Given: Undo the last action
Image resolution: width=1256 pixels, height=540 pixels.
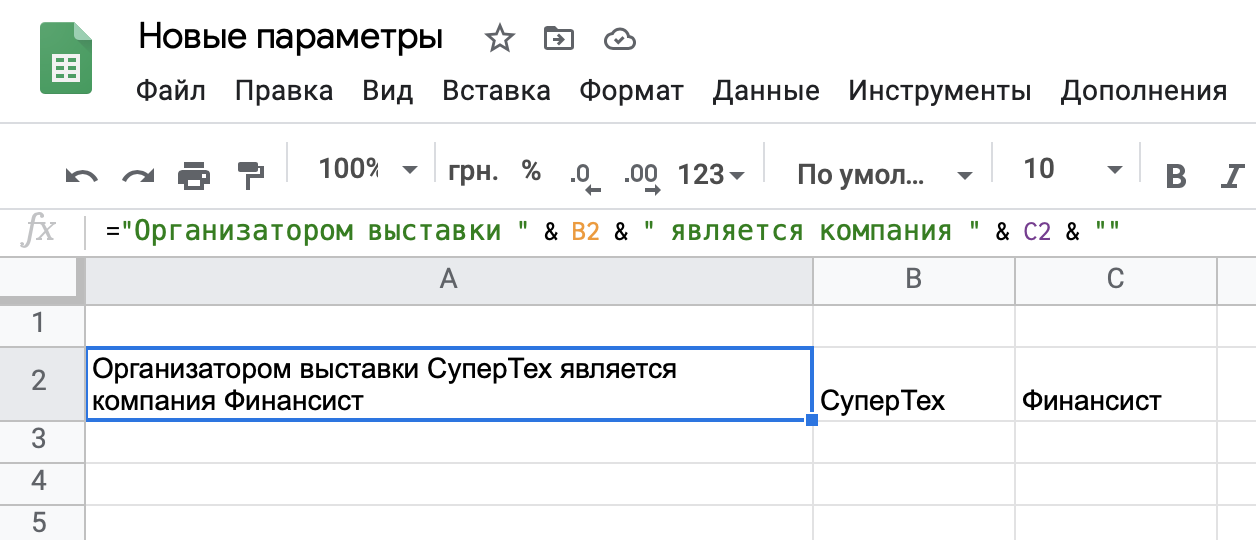Looking at the screenshot, I should [x=81, y=176].
